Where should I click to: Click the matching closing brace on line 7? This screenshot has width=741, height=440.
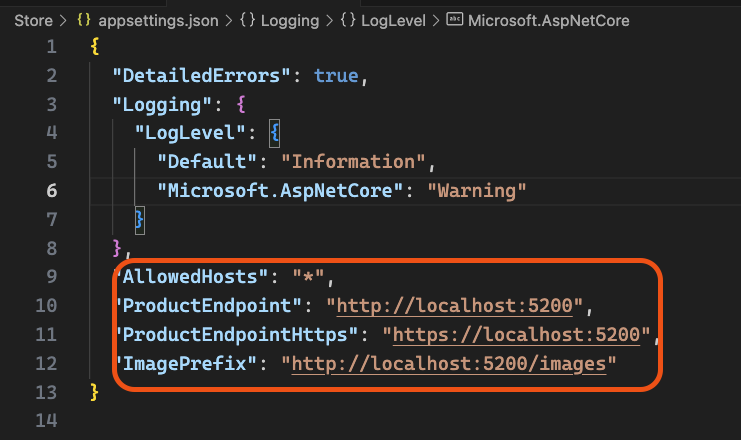tap(139, 220)
